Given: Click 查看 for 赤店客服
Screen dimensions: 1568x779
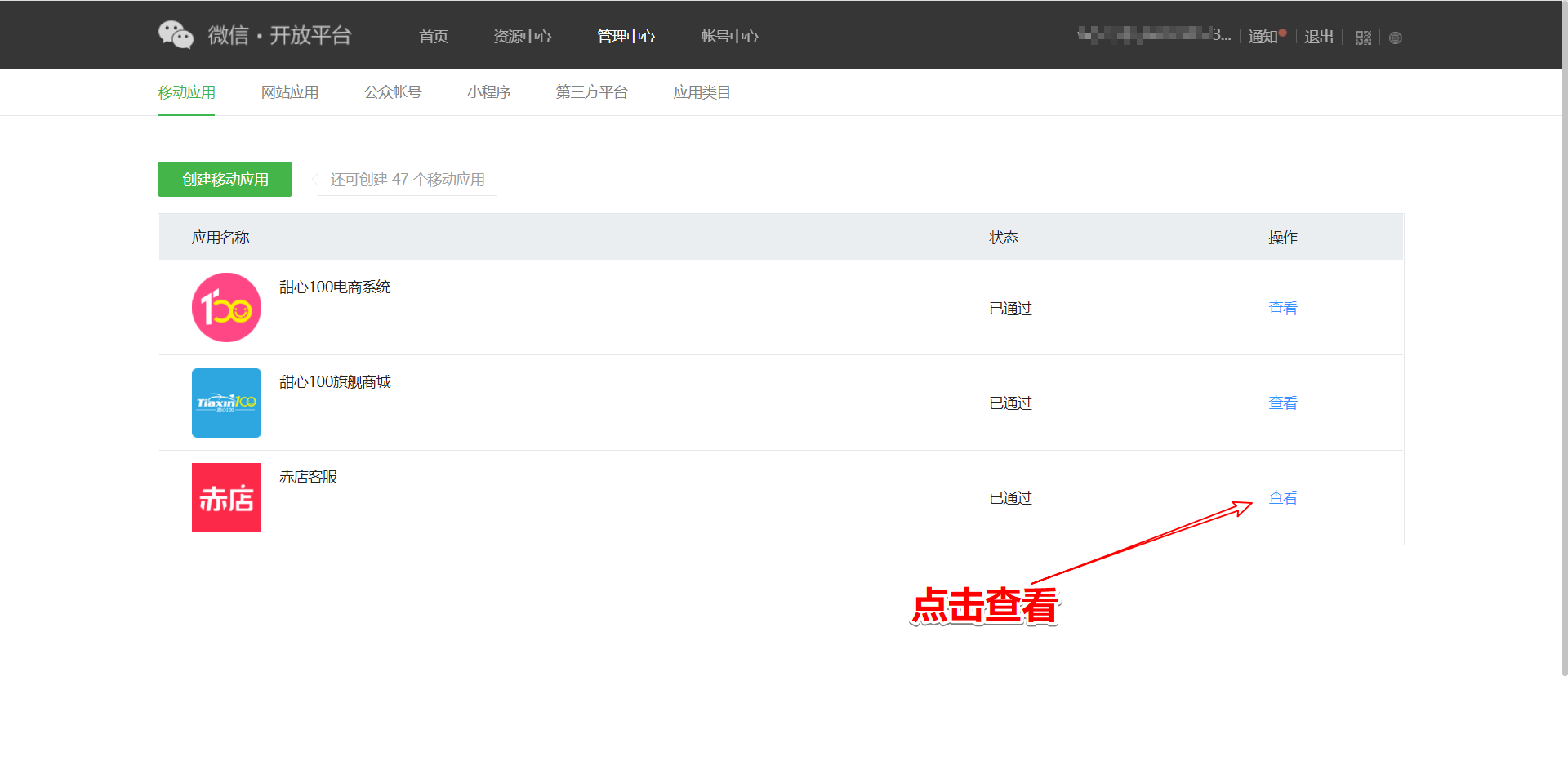Looking at the screenshot, I should tap(1283, 497).
